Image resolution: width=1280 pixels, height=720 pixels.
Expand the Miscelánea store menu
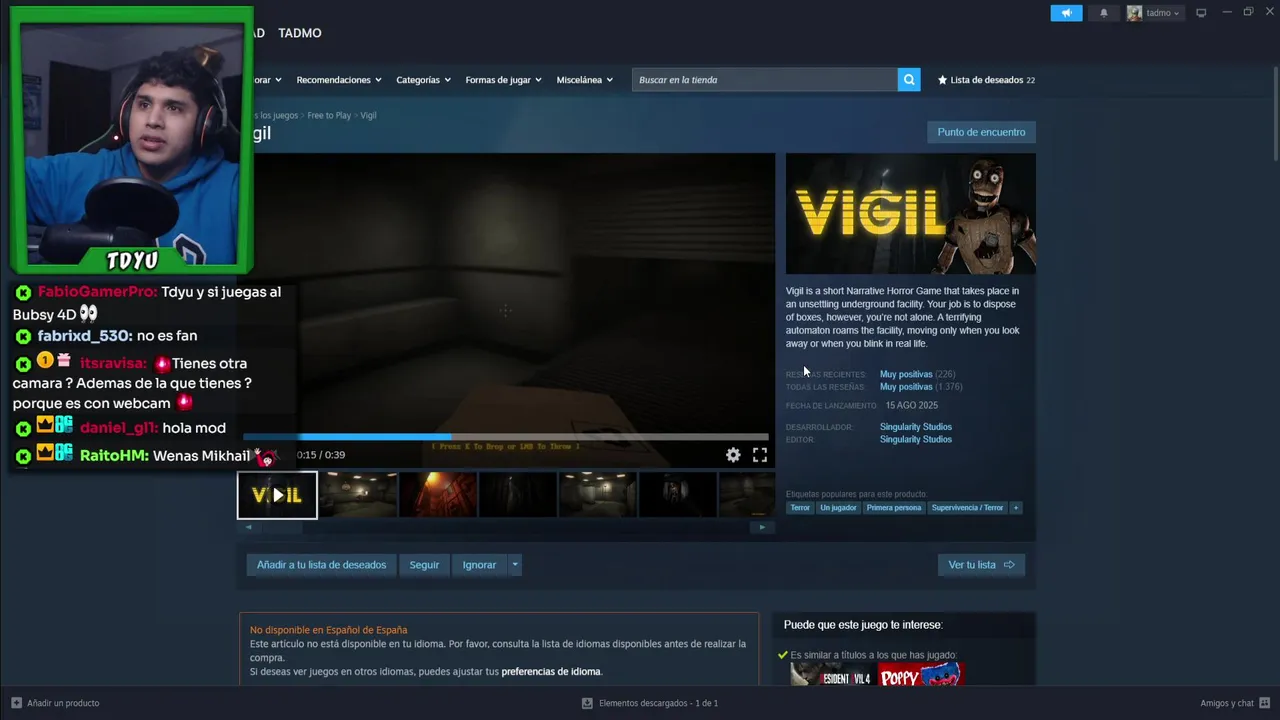coord(584,80)
